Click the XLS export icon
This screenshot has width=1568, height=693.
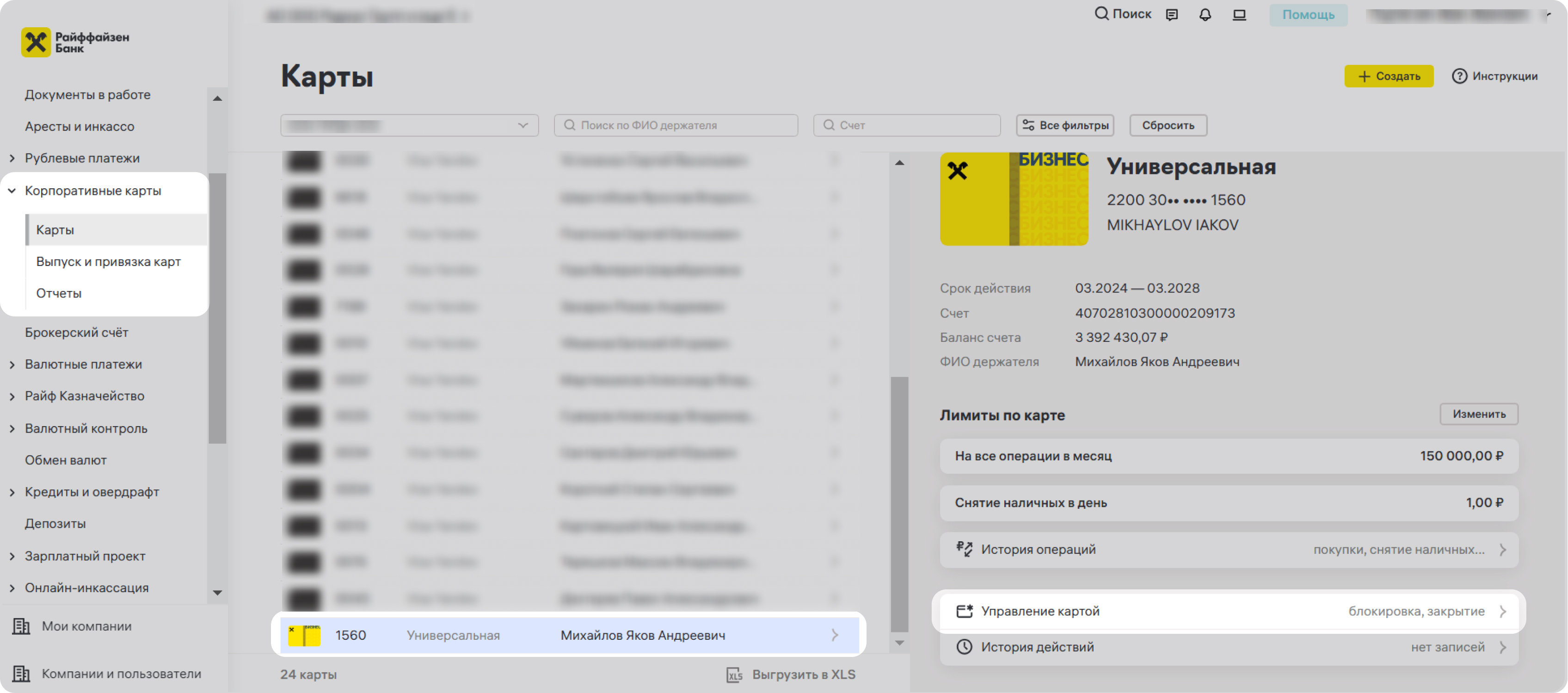click(x=734, y=675)
